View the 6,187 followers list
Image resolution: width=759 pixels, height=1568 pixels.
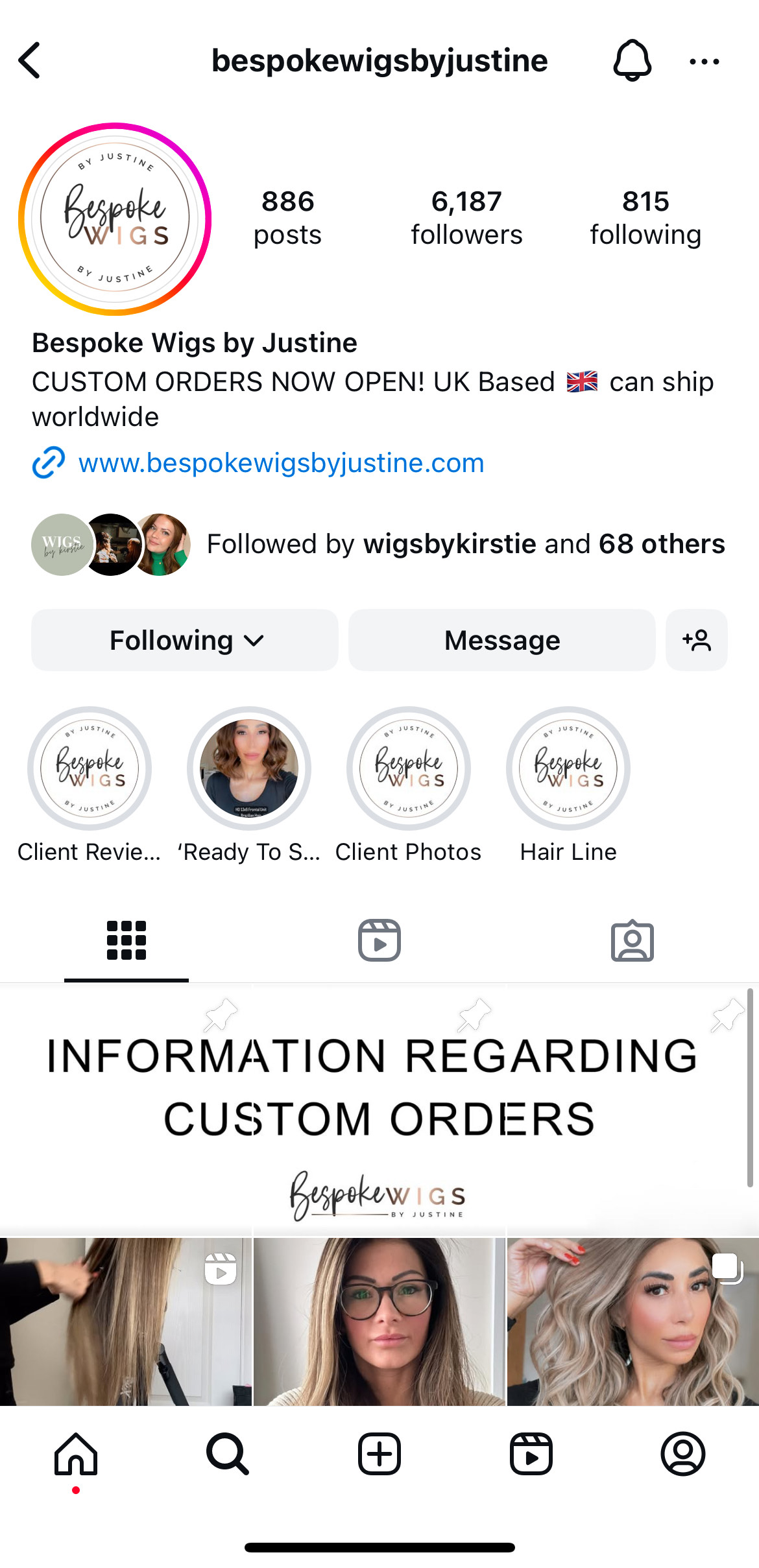point(466,218)
